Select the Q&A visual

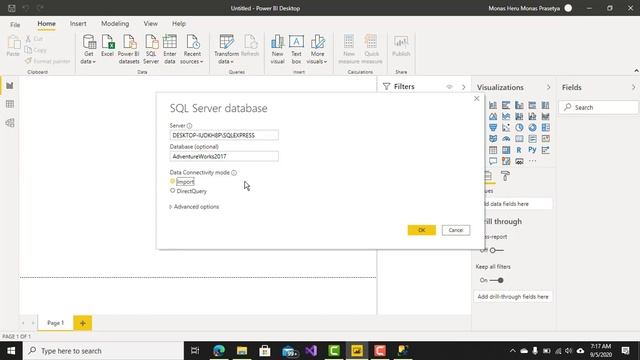493,161
